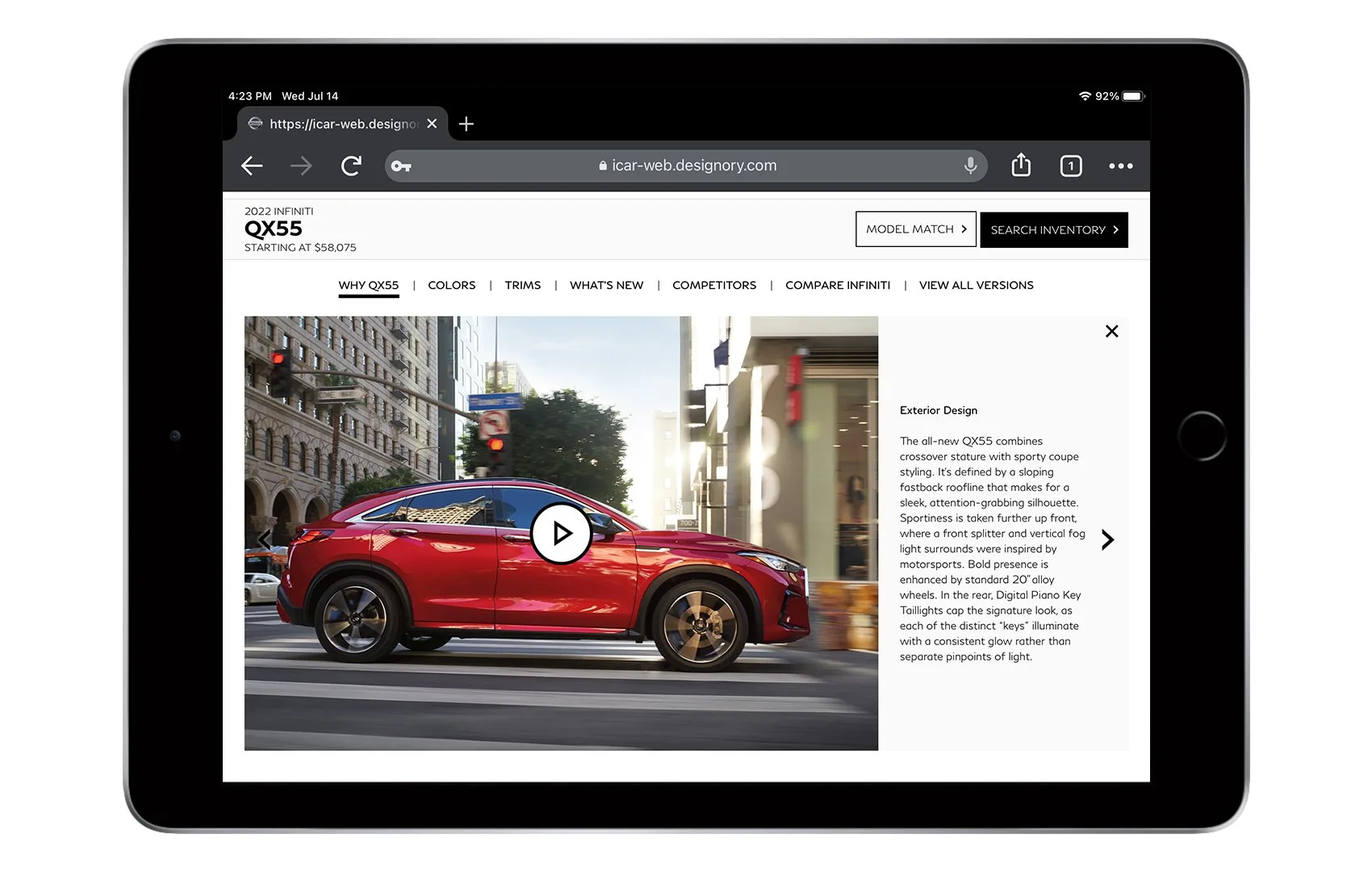The width and height of the screenshot is (1372, 872).
Task: Open a new tab with plus icon
Action: pos(466,124)
